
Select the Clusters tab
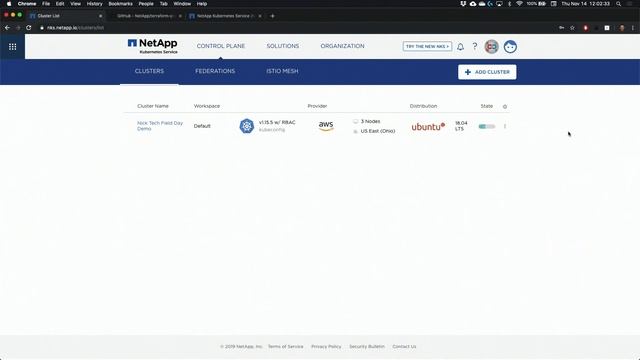[x=149, y=71]
